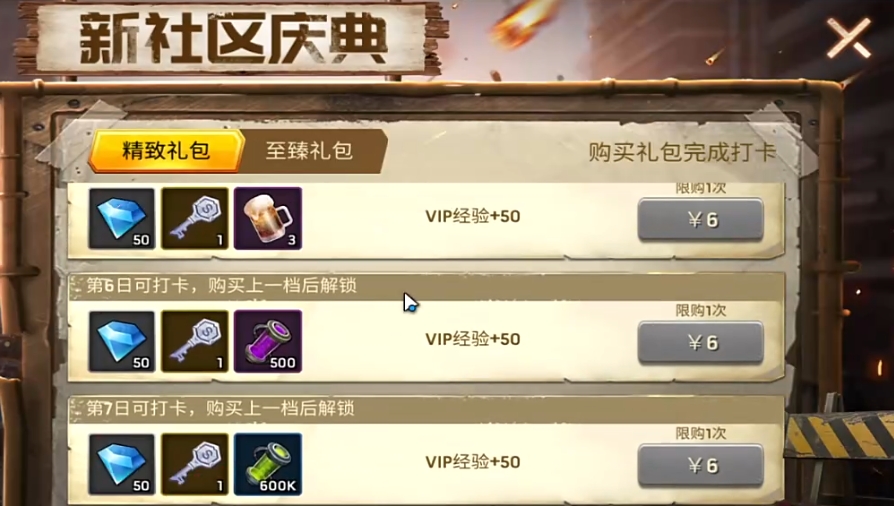Click the 购买礼包完成打卡 text
The height and width of the screenshot is (506, 894).
682,152
